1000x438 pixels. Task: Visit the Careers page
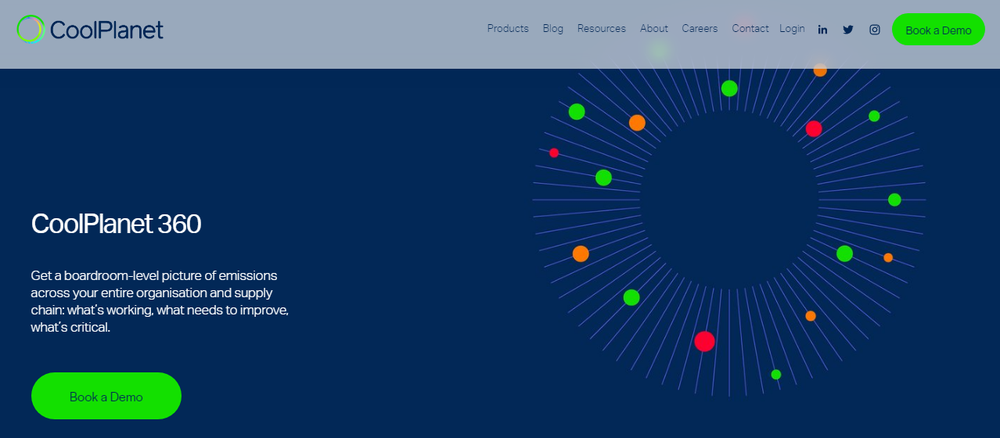coord(700,29)
